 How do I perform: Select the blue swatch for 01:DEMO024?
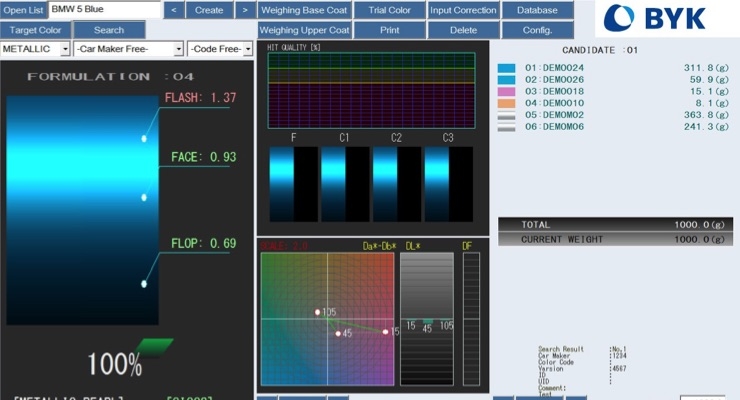pyautogui.click(x=506, y=68)
